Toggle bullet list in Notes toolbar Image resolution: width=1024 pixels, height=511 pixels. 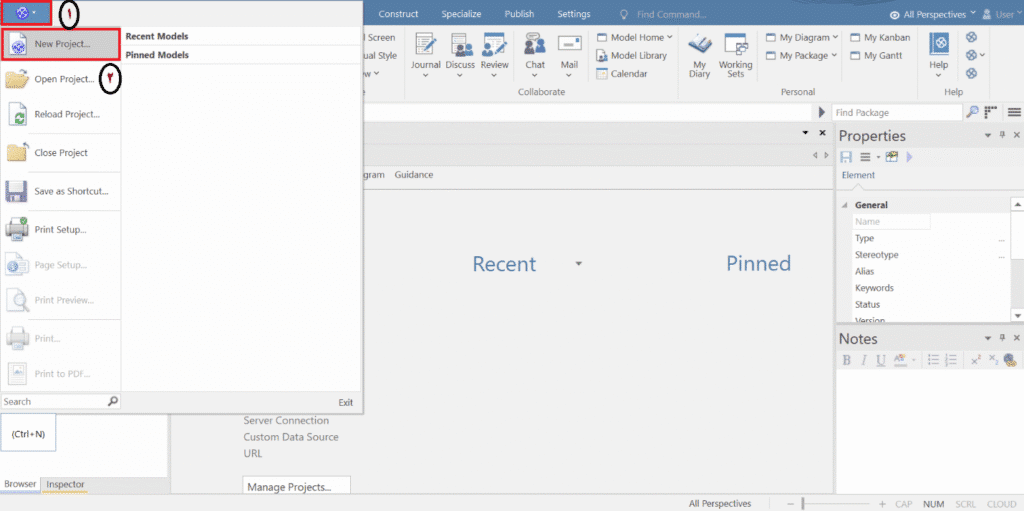[x=933, y=360]
